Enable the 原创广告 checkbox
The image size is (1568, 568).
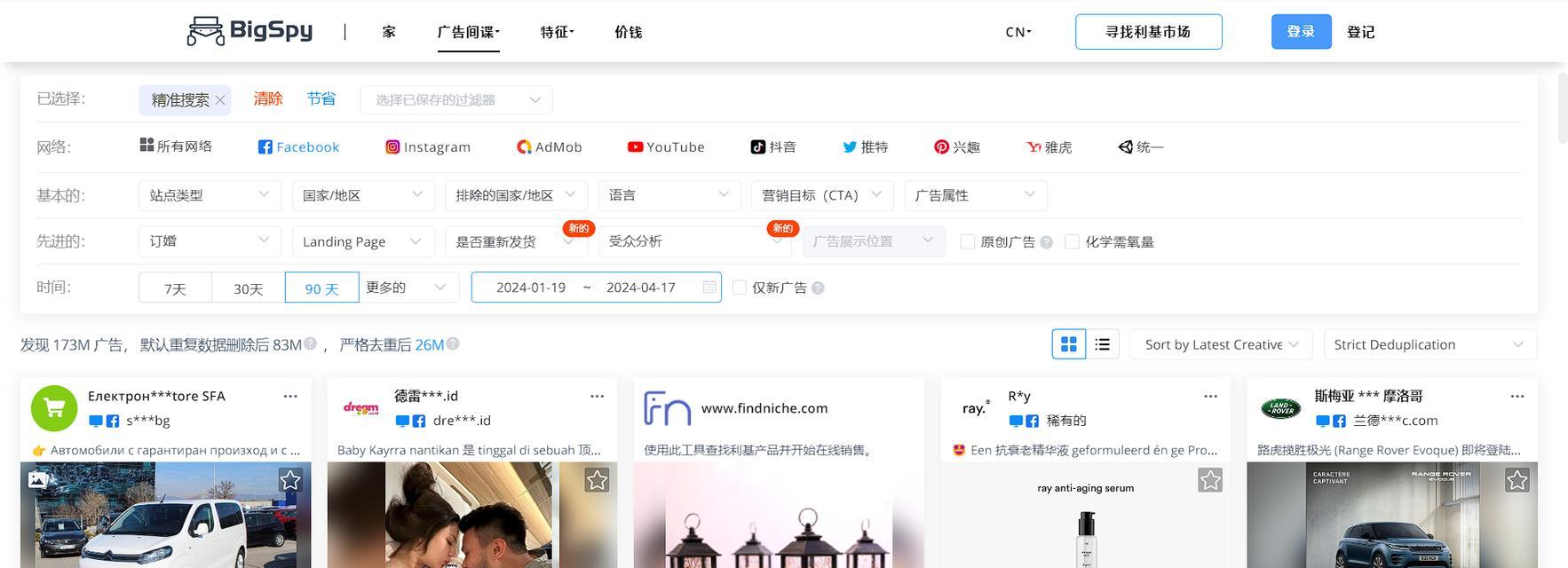pyautogui.click(x=968, y=241)
